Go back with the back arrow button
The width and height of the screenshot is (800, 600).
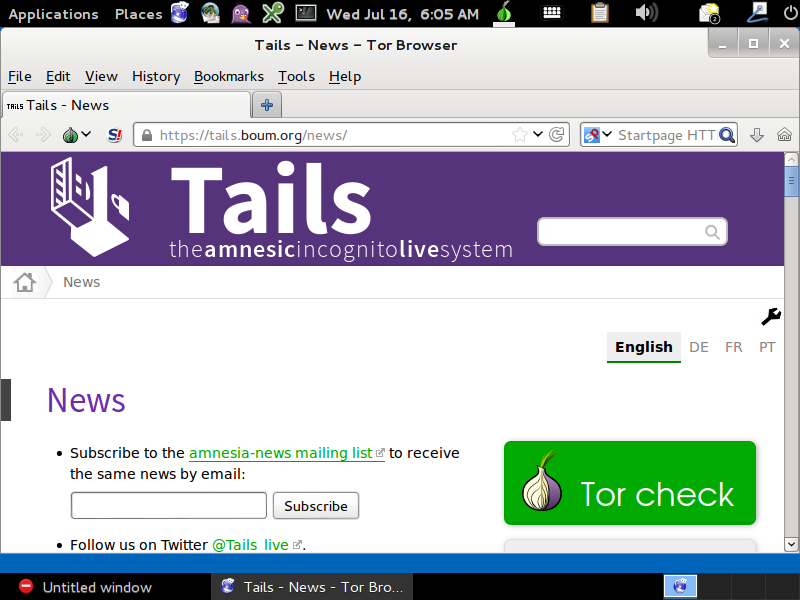tap(16, 135)
